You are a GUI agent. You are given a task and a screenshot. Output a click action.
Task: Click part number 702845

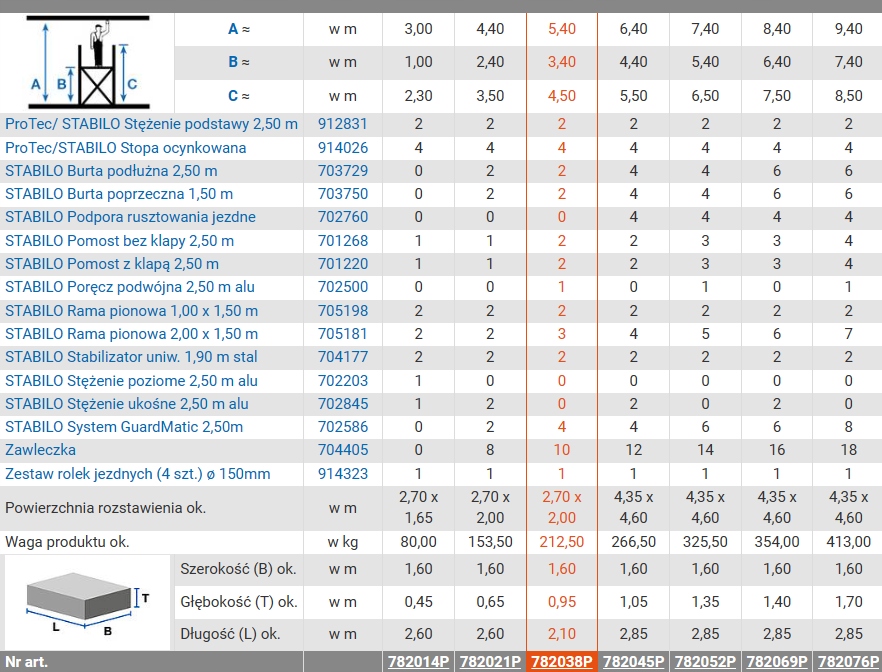[x=343, y=404]
